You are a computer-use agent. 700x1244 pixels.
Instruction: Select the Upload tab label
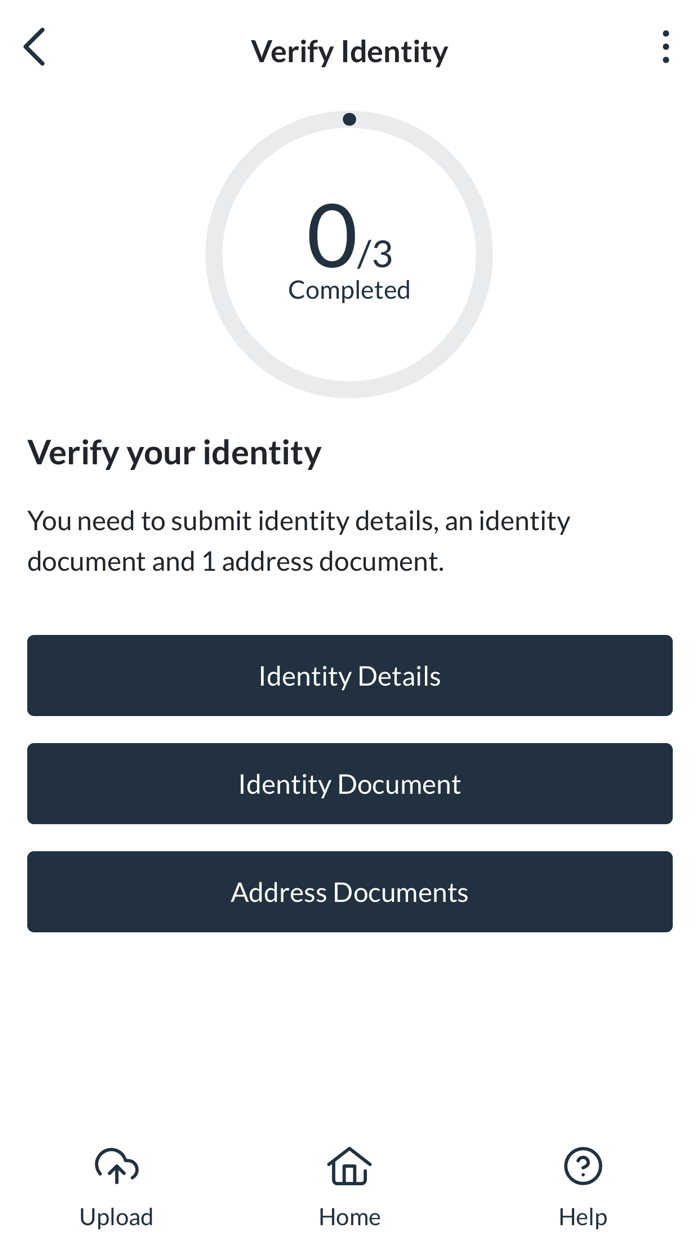pos(116,1217)
